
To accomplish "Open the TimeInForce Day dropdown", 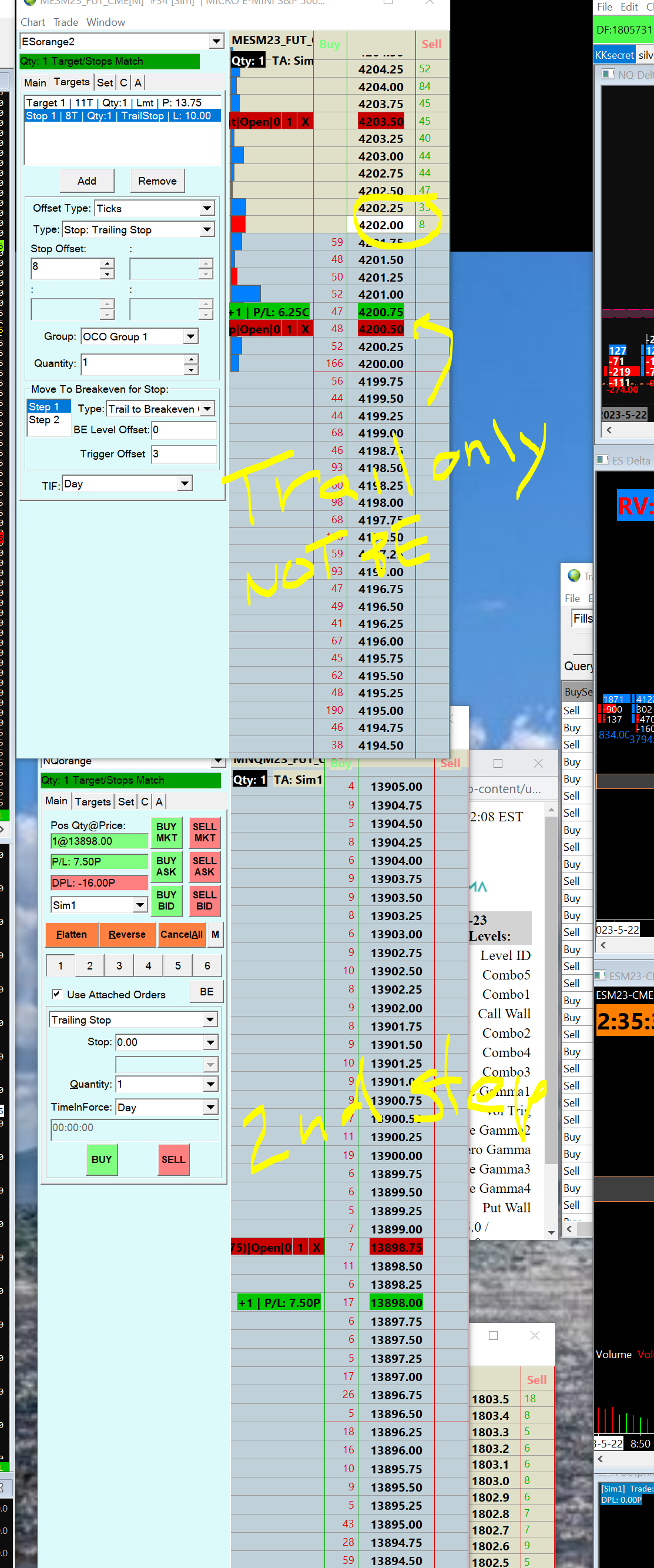I will click(x=210, y=1107).
